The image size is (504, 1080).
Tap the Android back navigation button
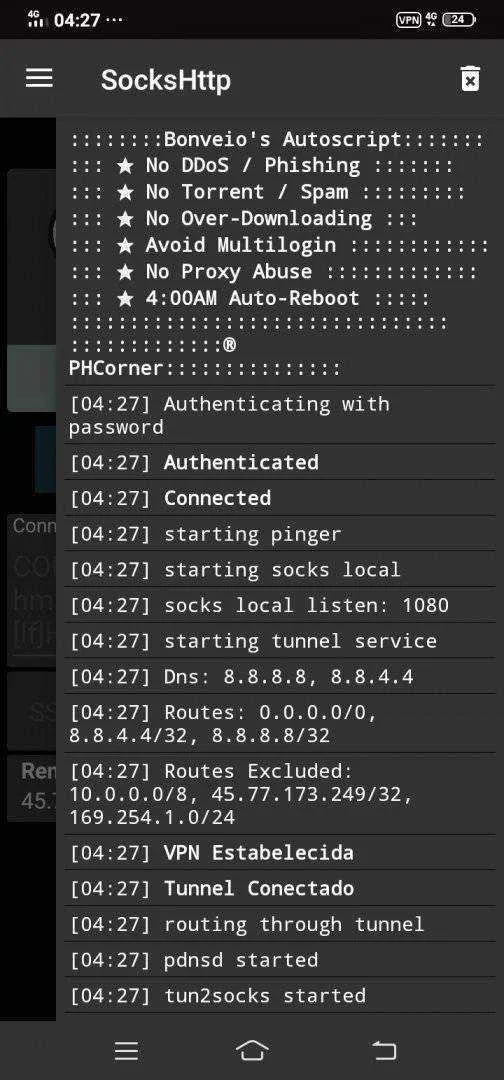[384, 1050]
